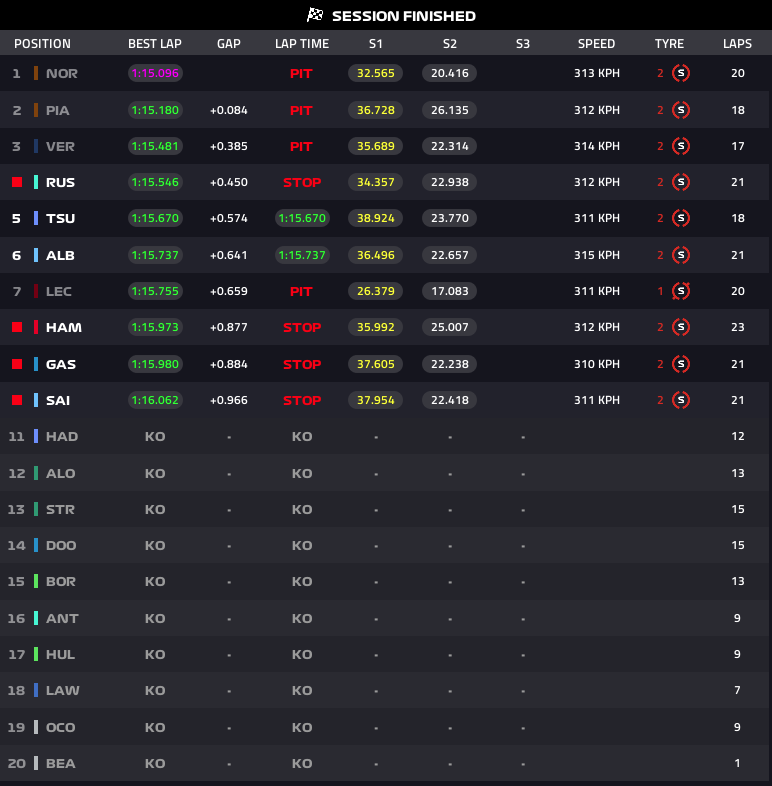Select the tyre compound icon in VER's row
Viewport: 772px width, 786px height.
[681, 146]
